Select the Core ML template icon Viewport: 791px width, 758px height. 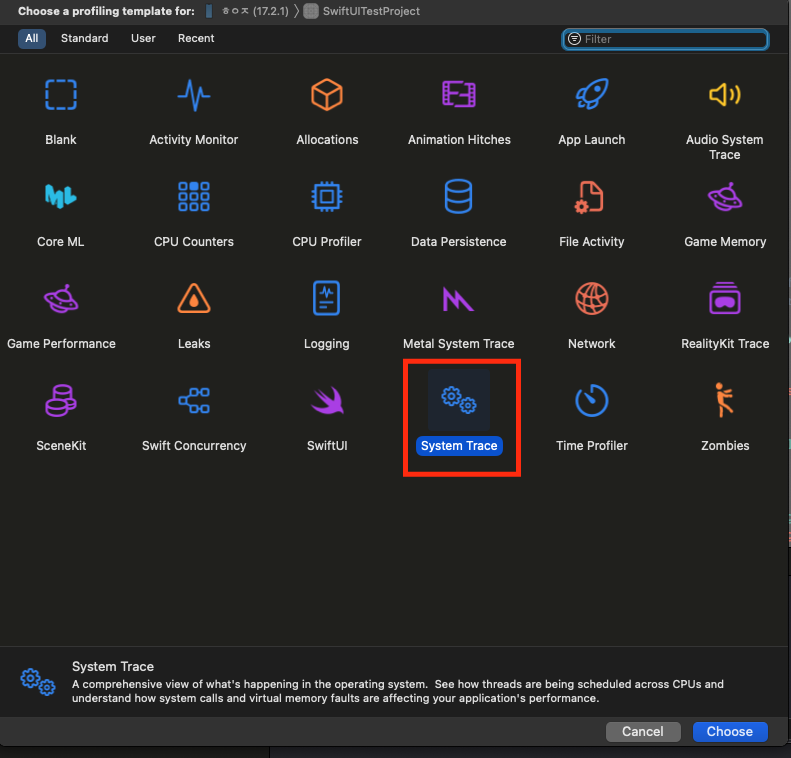click(61, 196)
